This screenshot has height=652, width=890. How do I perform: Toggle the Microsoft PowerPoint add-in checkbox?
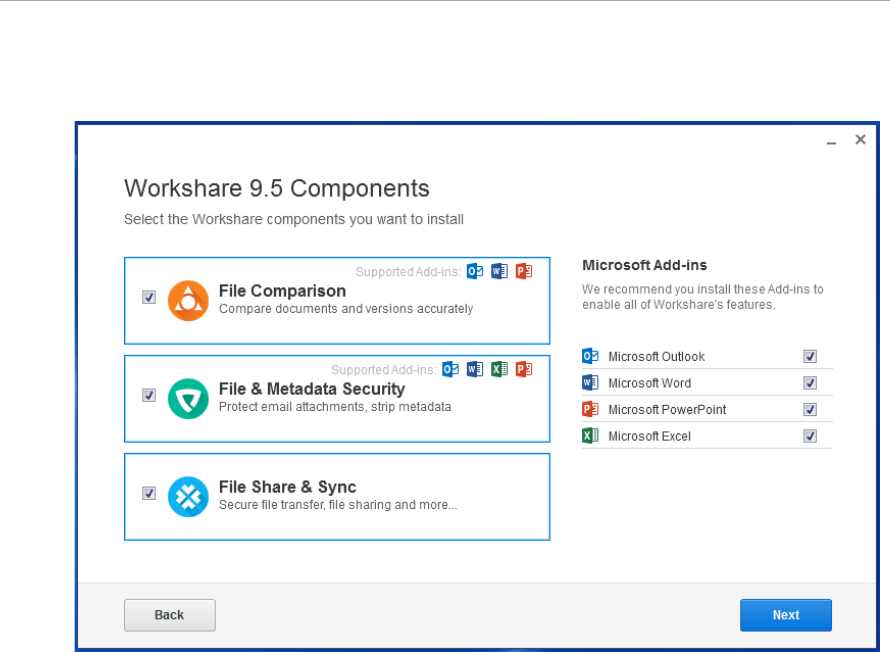[x=810, y=410]
